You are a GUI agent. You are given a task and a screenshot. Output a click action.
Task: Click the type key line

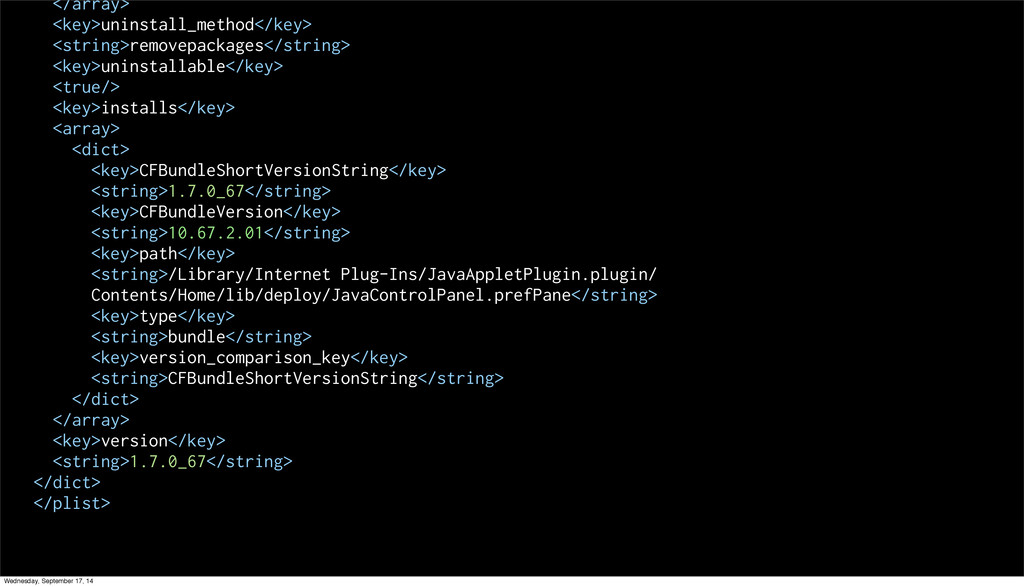click(162, 316)
